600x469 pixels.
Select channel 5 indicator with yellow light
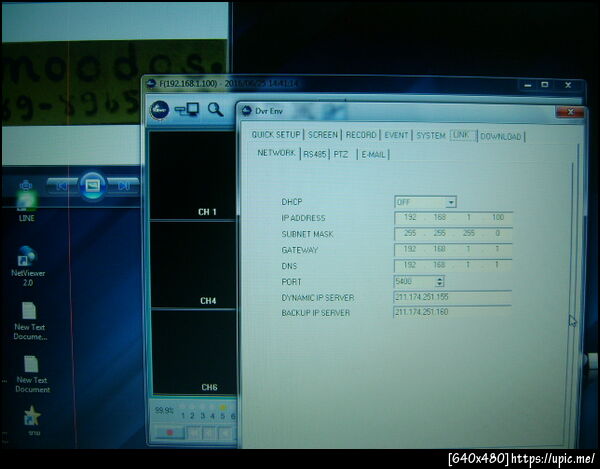[222, 412]
